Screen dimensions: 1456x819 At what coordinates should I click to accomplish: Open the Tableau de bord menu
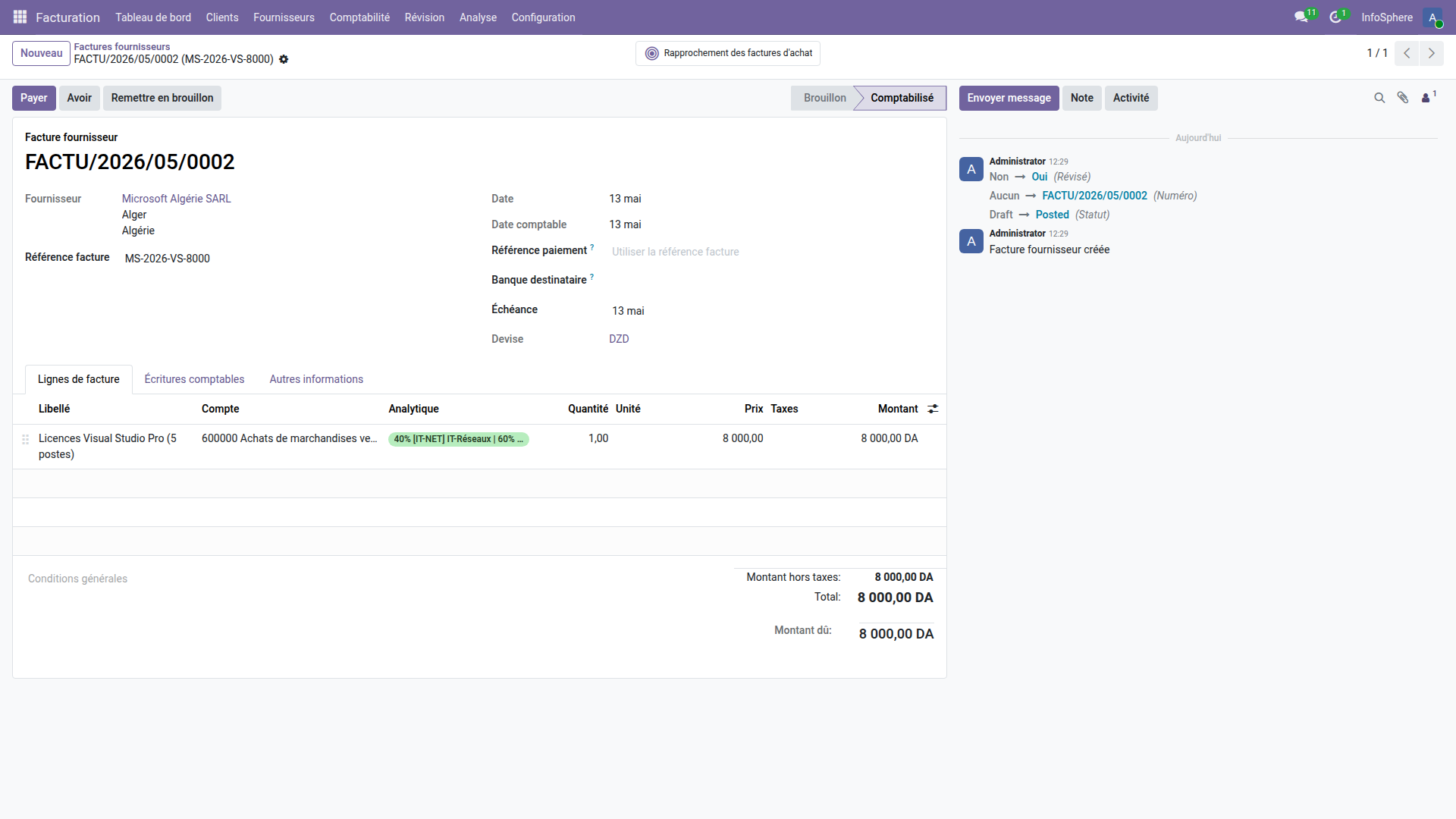pyautogui.click(x=153, y=17)
